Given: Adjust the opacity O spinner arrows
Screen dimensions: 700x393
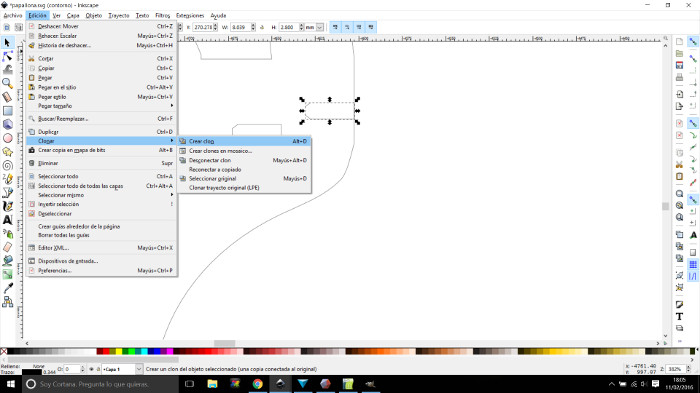Looking at the screenshot, I should click(x=83, y=369).
